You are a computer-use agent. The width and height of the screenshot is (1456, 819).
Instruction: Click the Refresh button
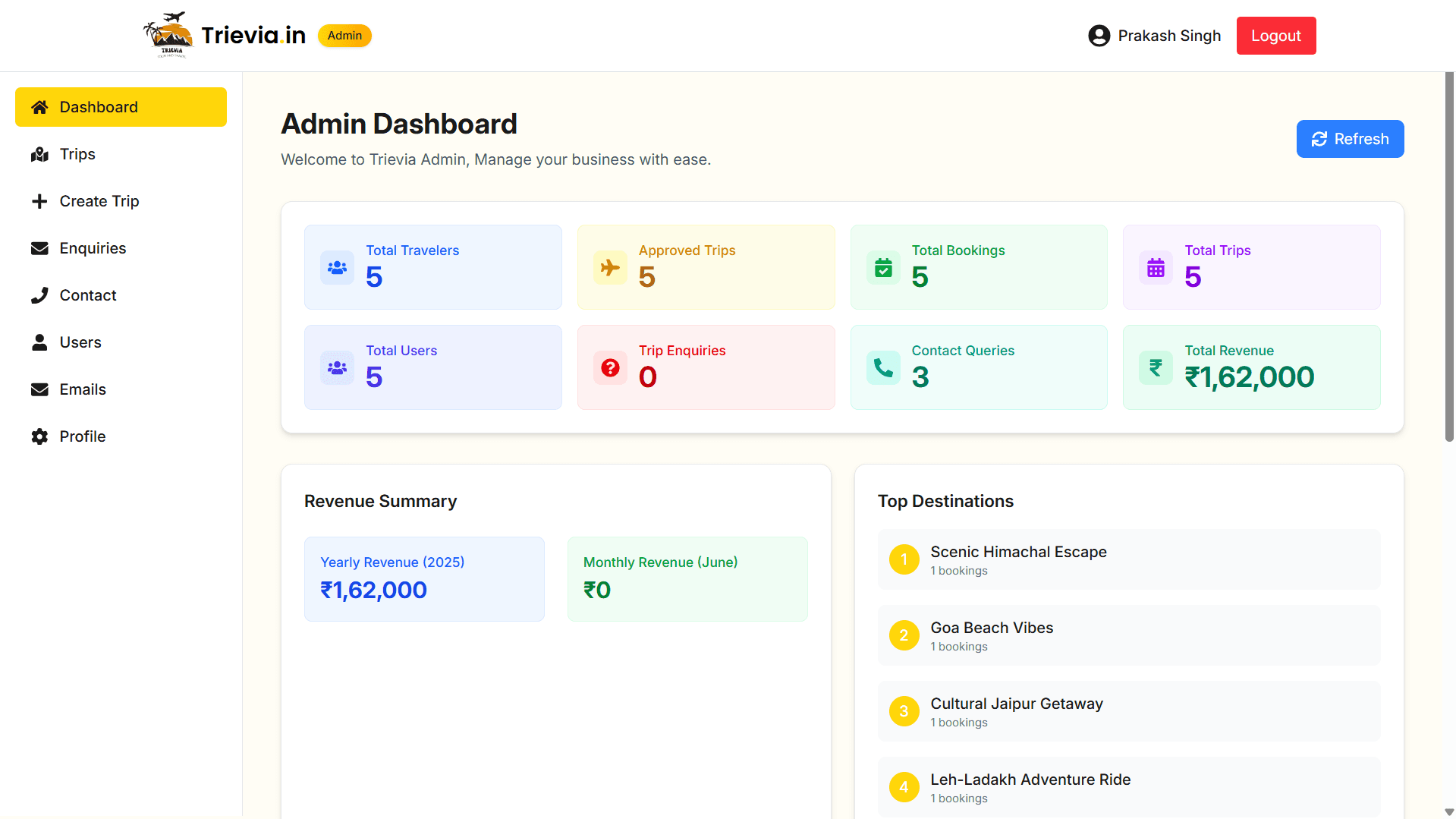(x=1350, y=139)
